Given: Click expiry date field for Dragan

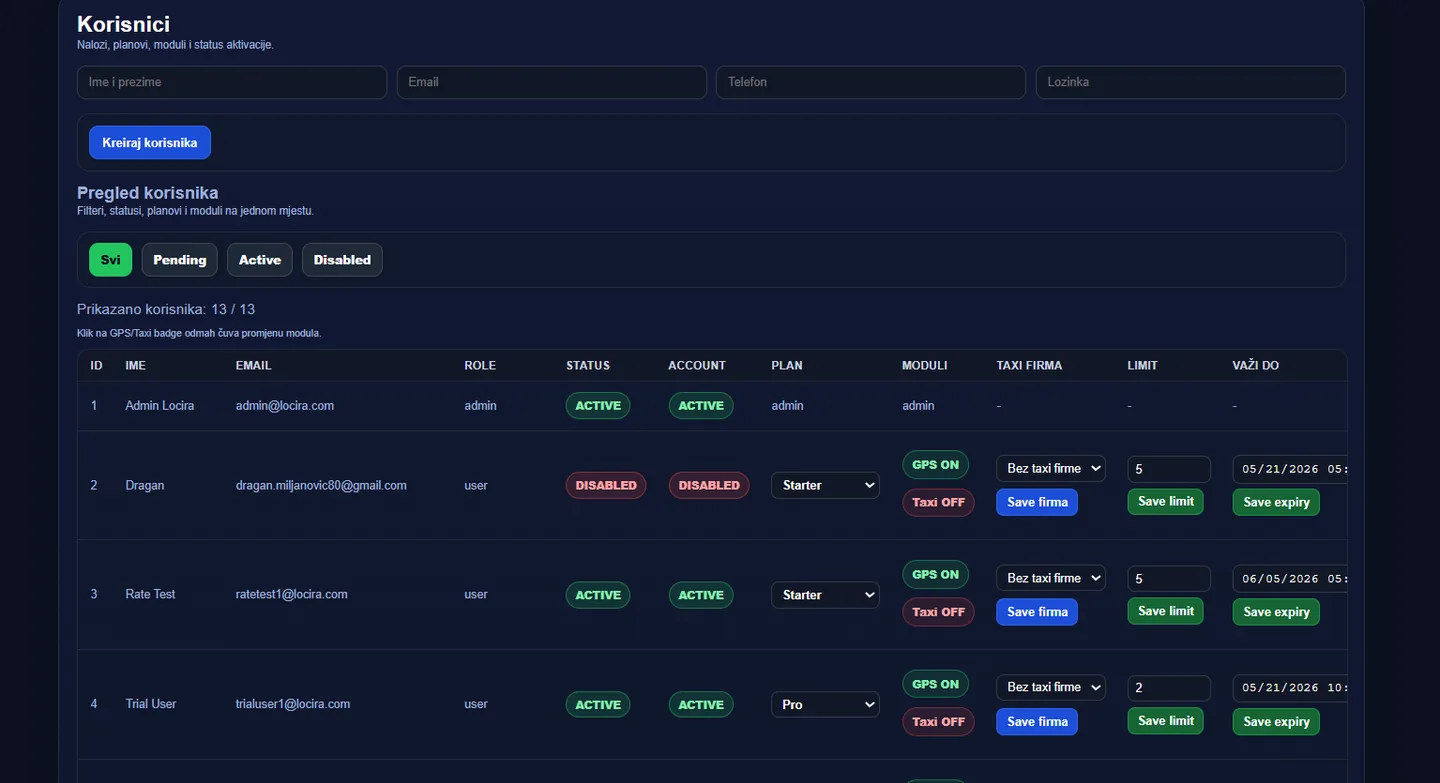Looking at the screenshot, I should coord(1290,468).
